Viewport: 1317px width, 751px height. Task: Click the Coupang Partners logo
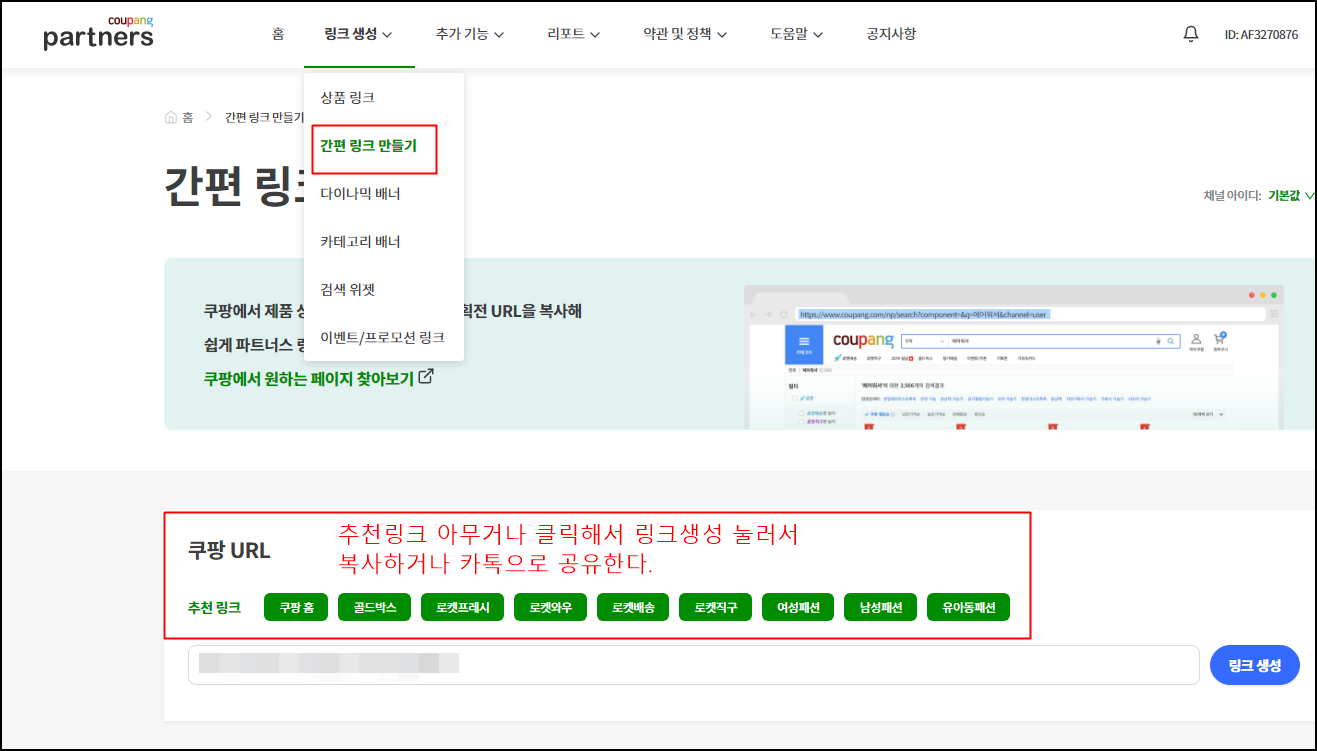(98, 33)
